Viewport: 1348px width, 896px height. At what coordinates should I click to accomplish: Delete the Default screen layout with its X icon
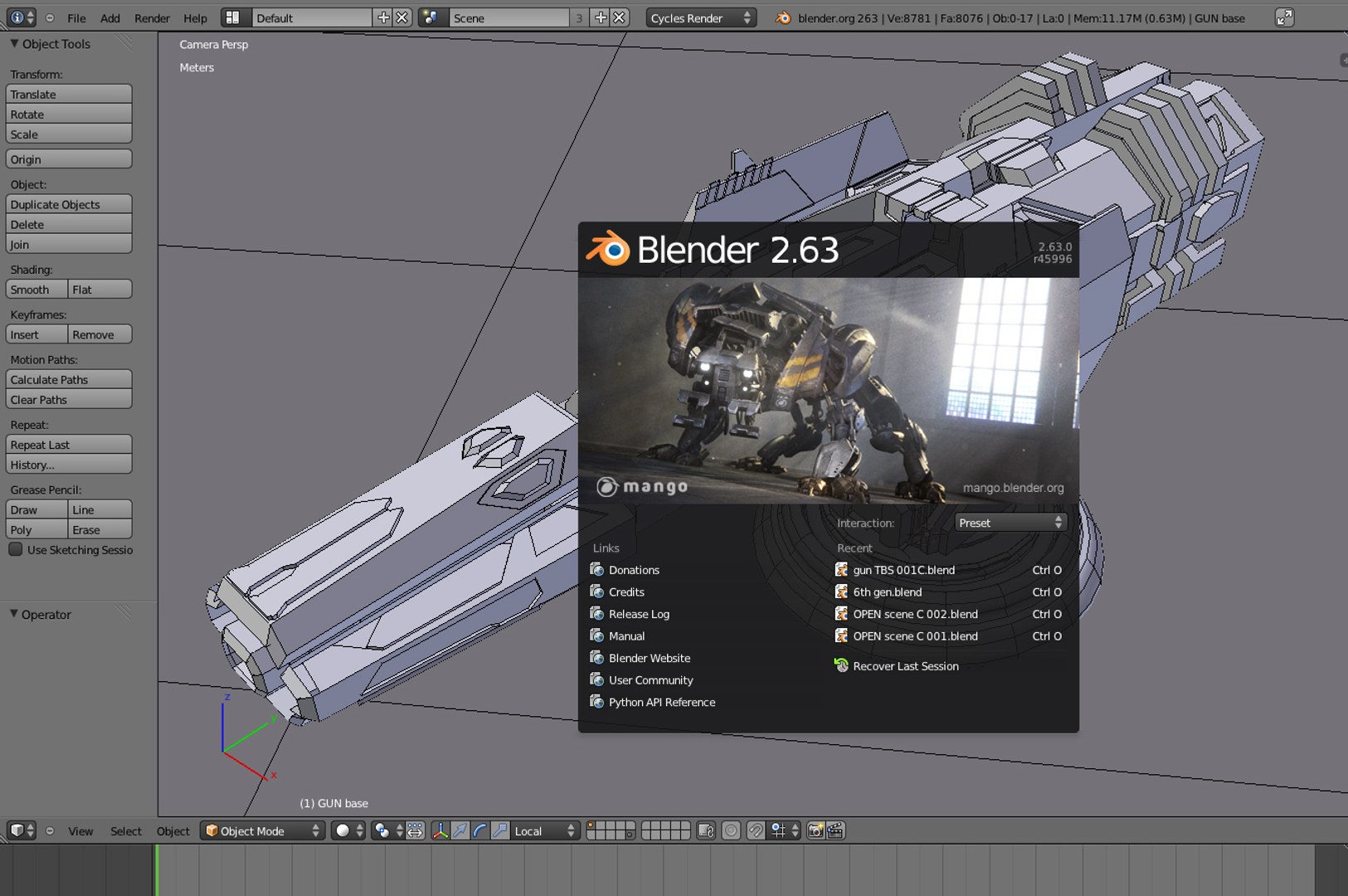401,17
